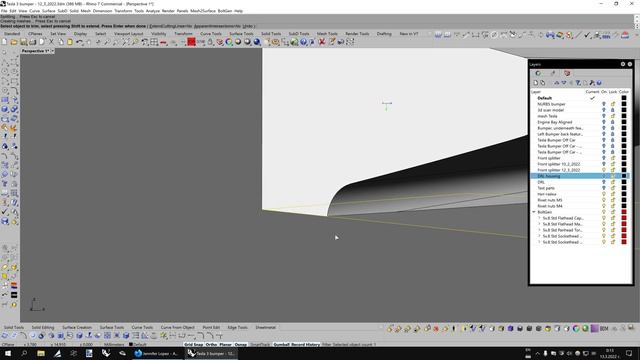Toggle lock of Engine Bay Aligned layer

point(613,122)
